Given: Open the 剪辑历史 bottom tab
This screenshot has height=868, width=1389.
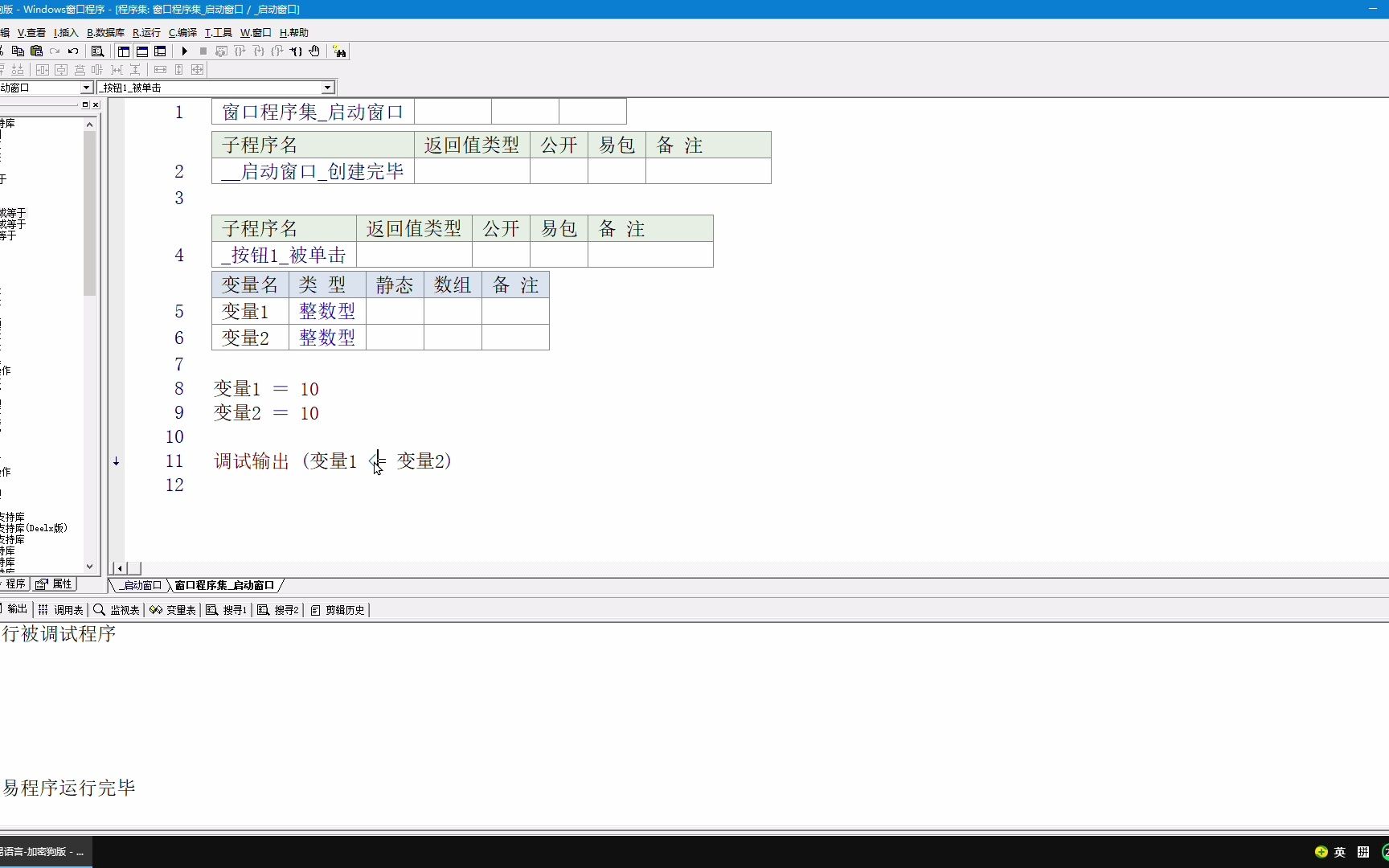Looking at the screenshot, I should tap(338, 609).
